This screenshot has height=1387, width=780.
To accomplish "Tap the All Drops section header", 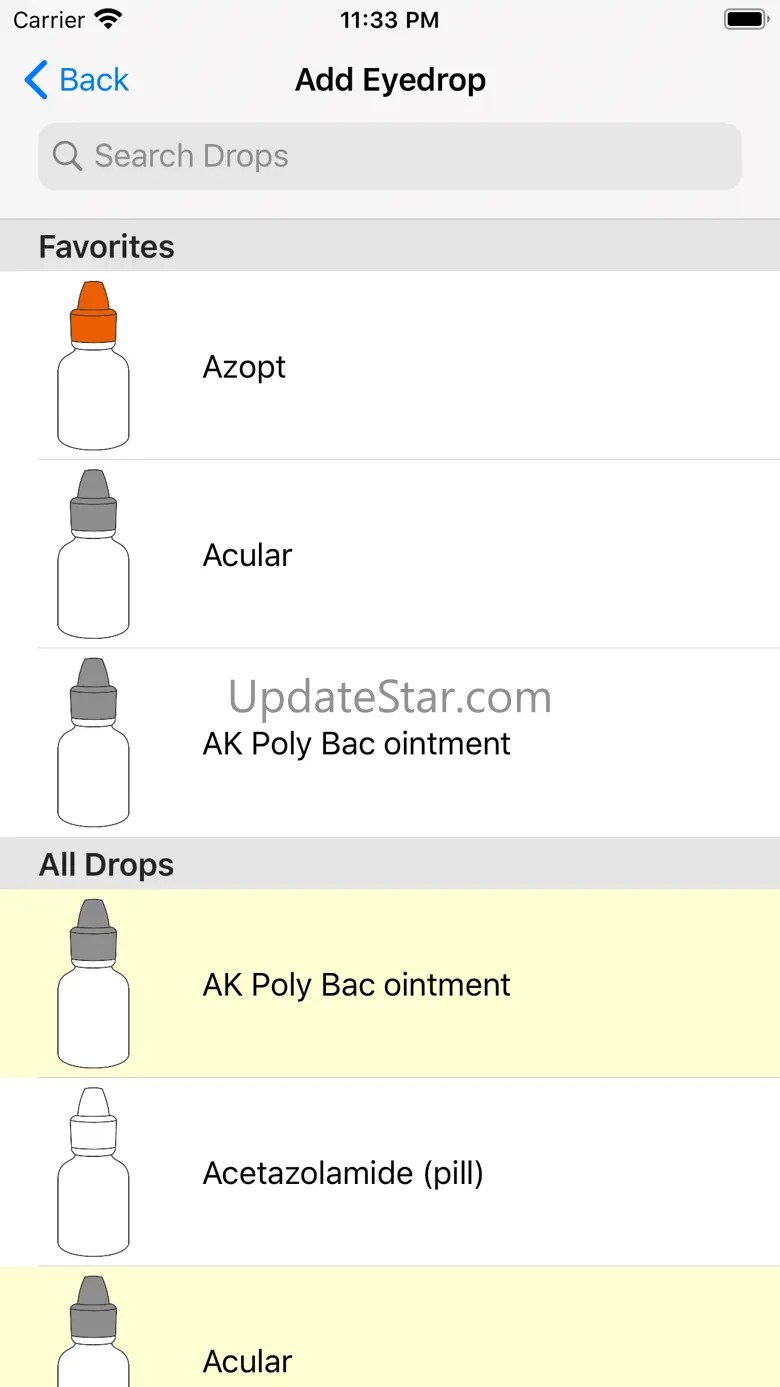I will (x=390, y=864).
